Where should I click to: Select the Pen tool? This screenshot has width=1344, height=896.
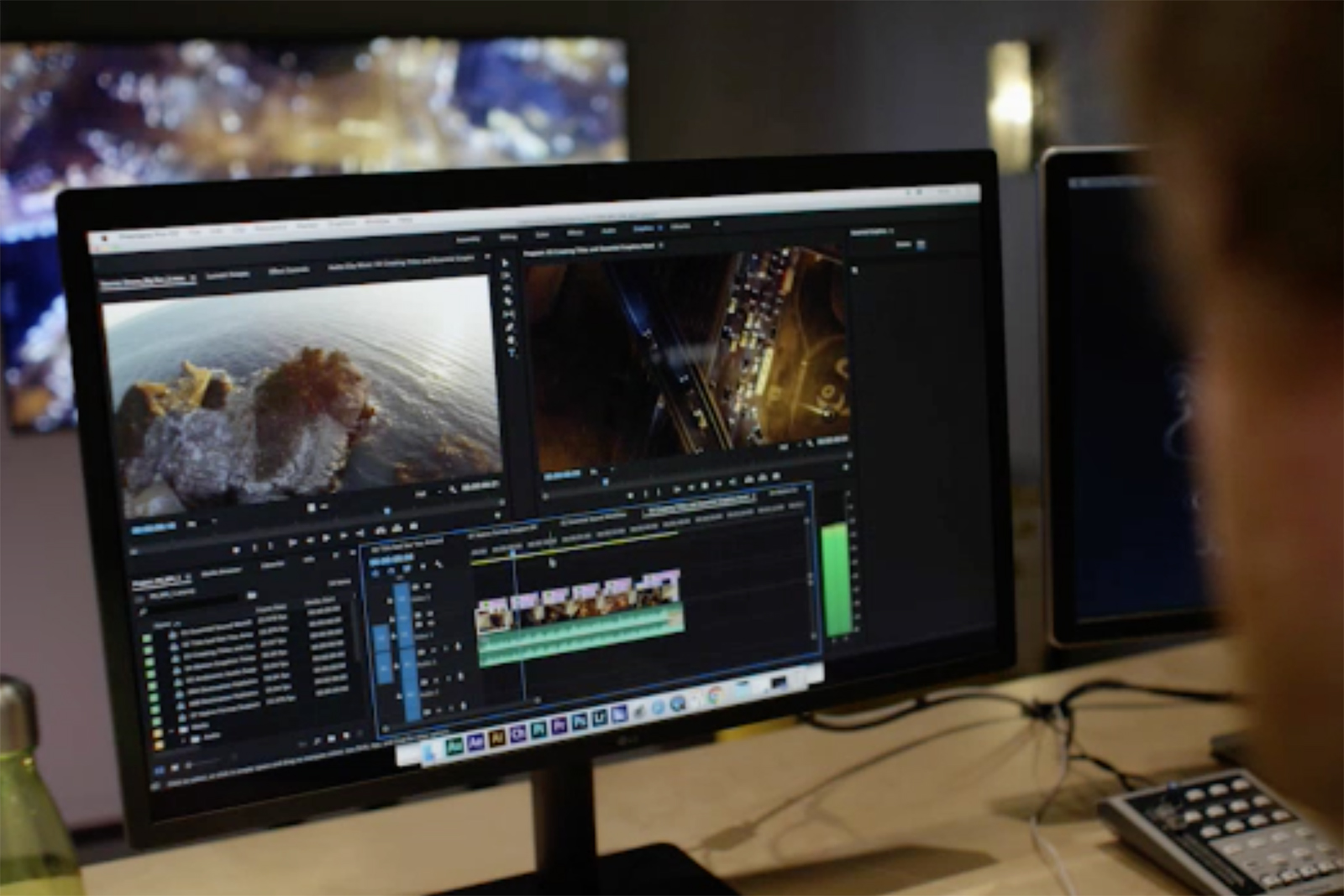tap(510, 327)
